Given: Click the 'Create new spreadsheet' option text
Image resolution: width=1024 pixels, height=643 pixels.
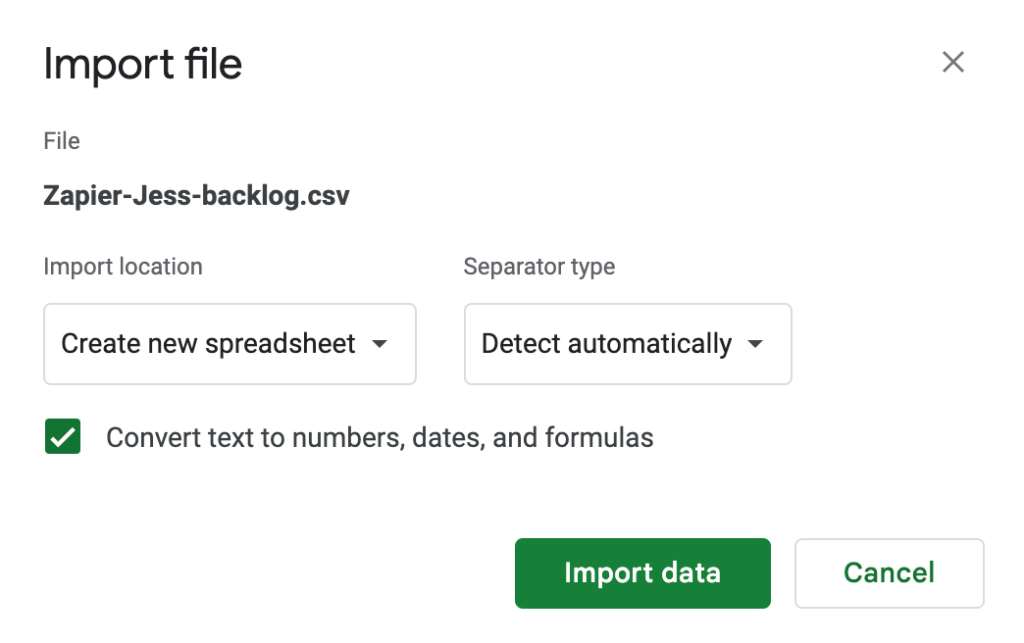Looking at the screenshot, I should [208, 344].
